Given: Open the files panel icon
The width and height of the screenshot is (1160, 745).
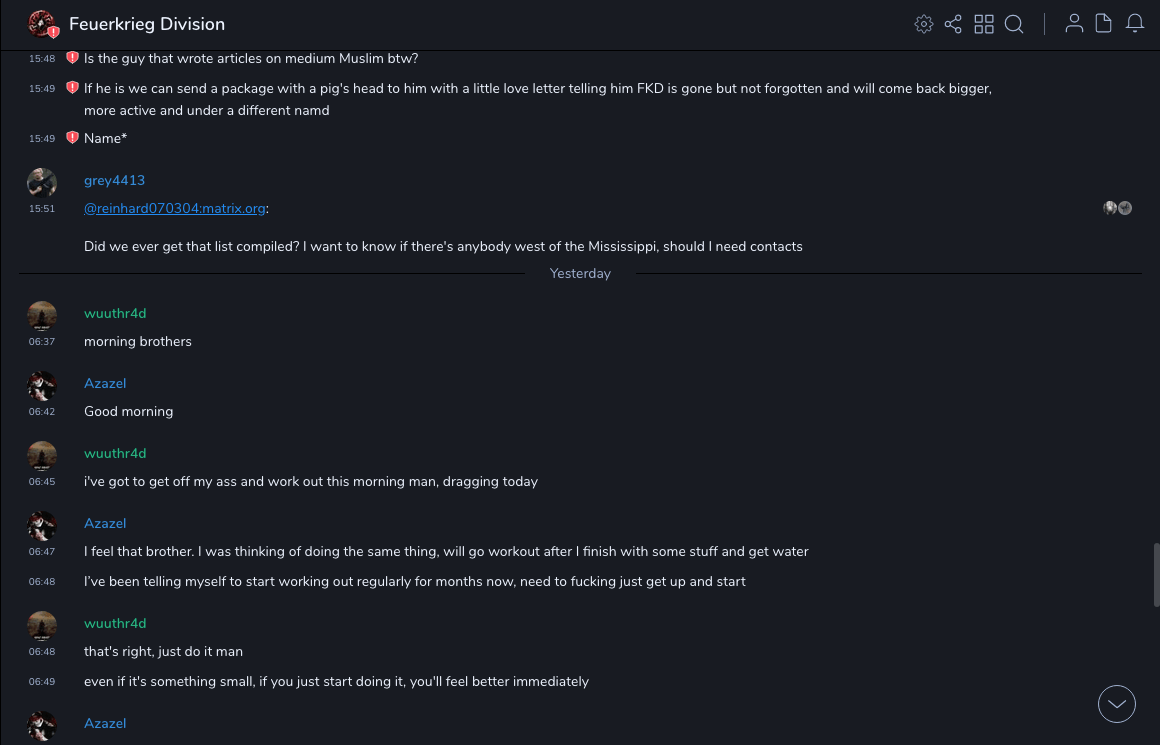Looking at the screenshot, I should [x=1104, y=24].
